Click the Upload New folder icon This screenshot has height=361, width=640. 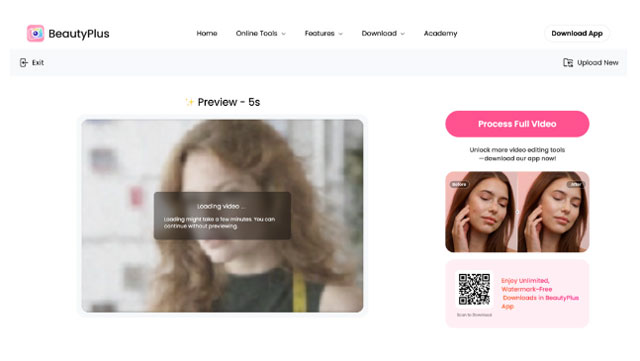pos(568,62)
